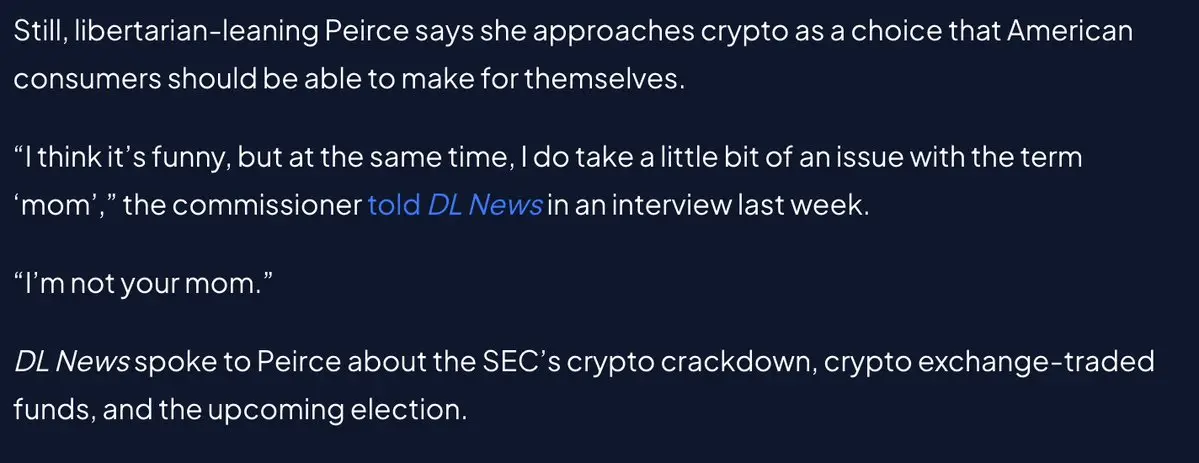Click the phrase 'in an interview last week'
1199x463 pixels.
709,207
